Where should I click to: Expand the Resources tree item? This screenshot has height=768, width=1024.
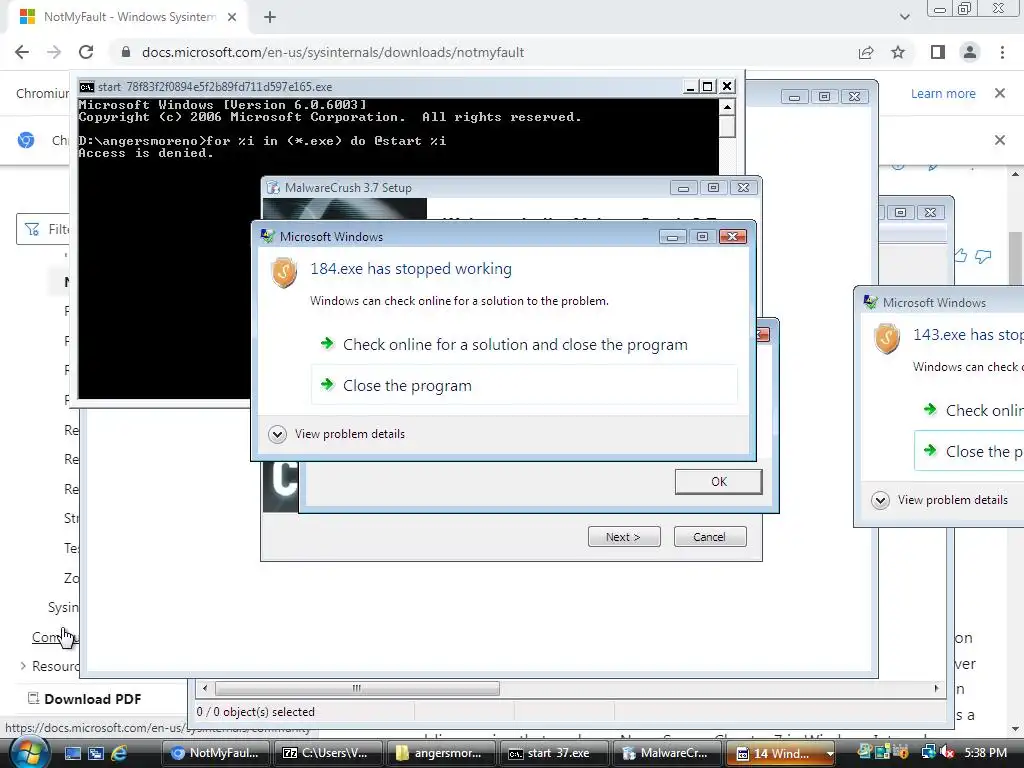(x=24, y=666)
